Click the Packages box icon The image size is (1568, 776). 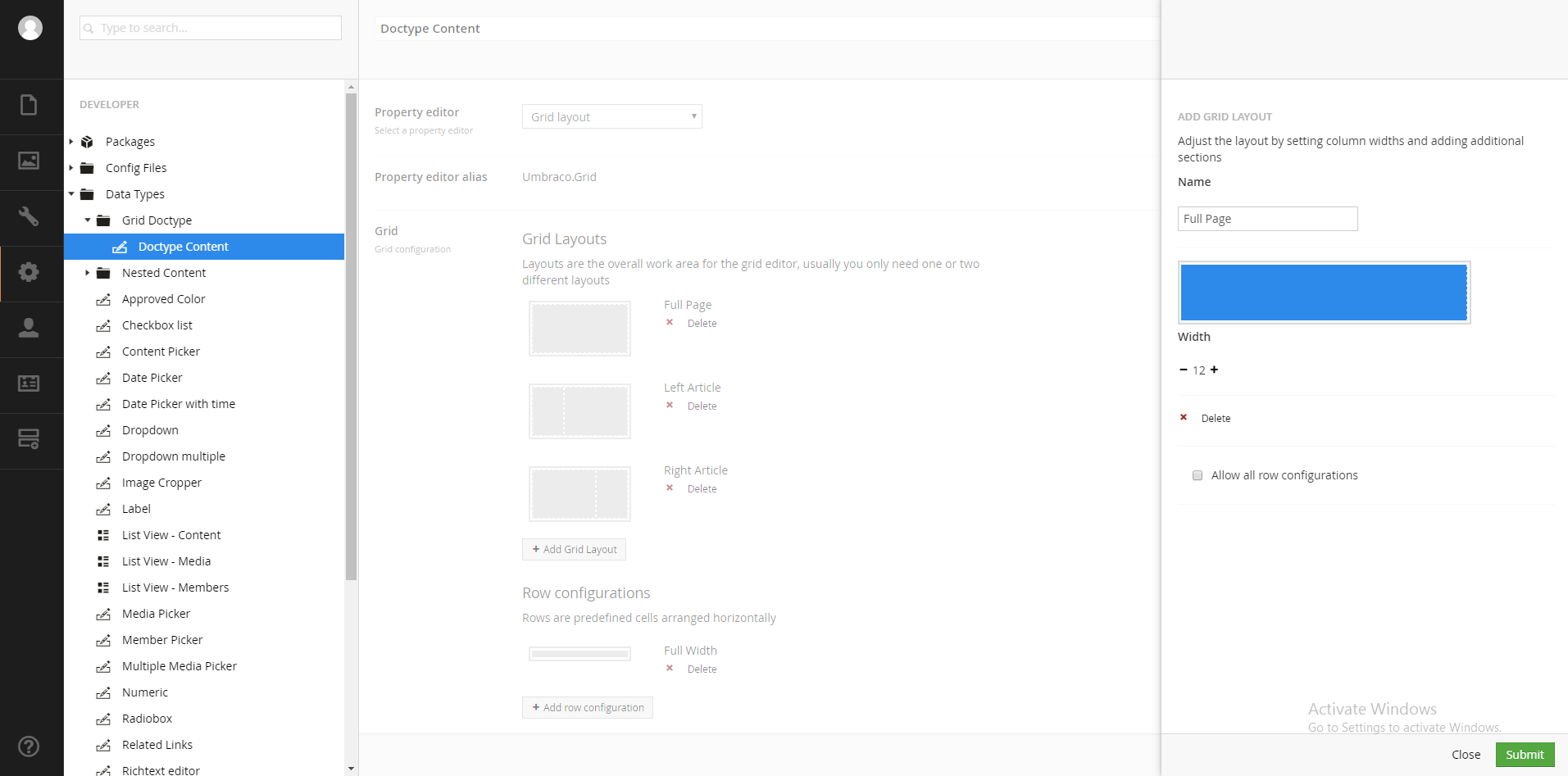88,142
